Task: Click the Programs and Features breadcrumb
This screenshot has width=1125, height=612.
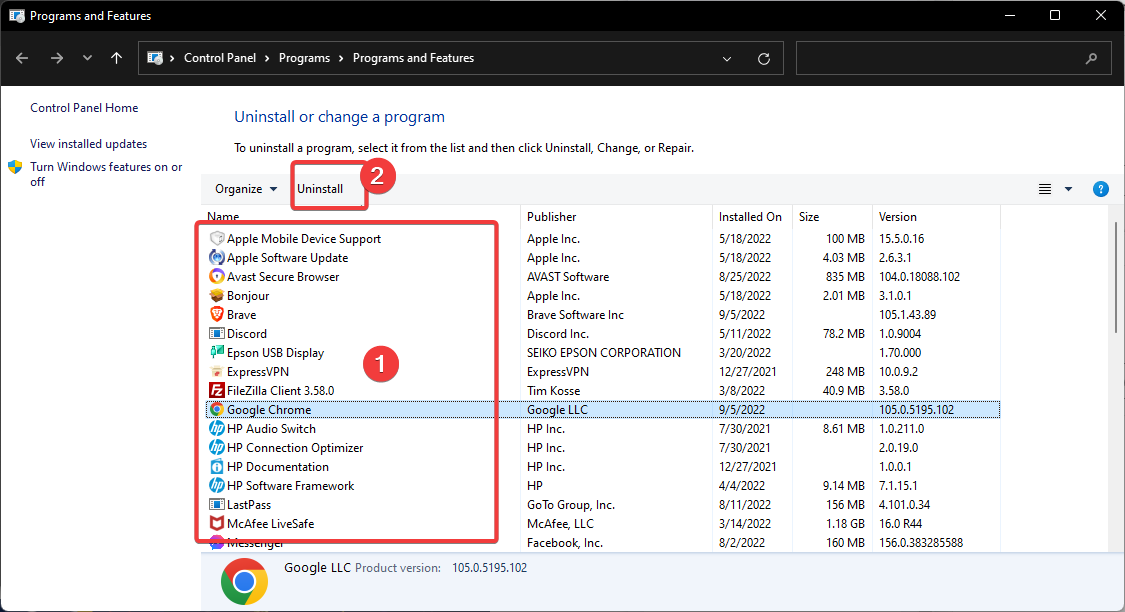Action: (413, 58)
